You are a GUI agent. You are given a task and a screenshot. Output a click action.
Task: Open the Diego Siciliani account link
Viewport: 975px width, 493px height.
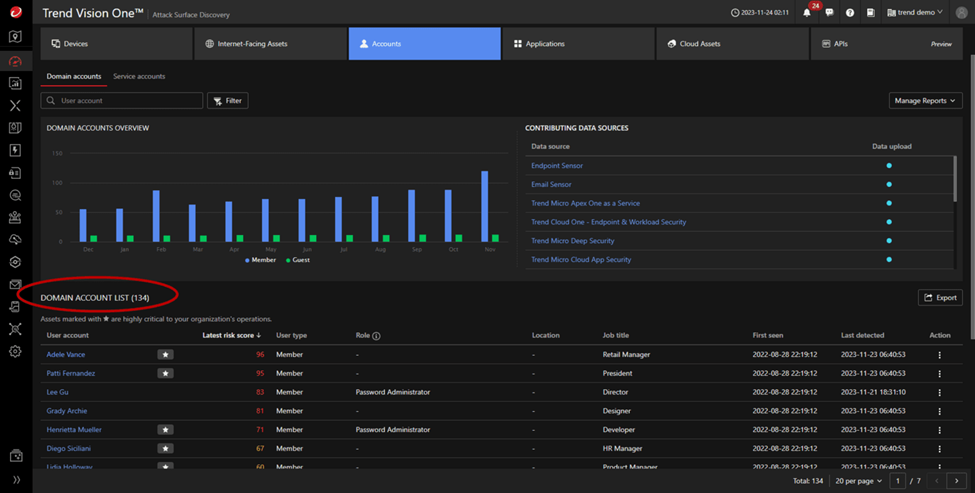69,448
